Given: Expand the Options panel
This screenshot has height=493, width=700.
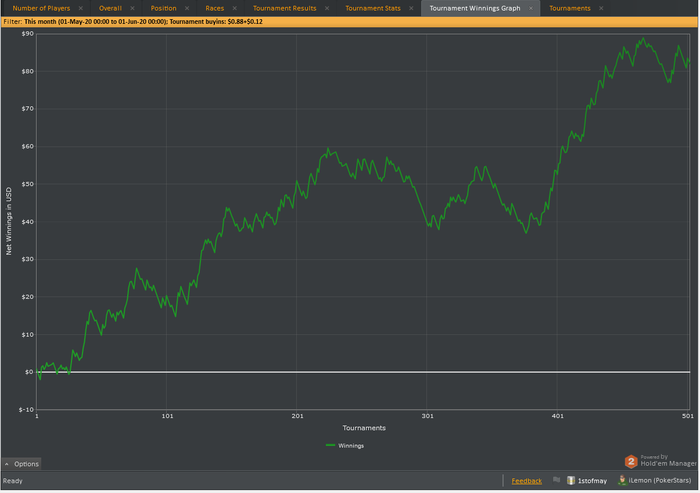Looking at the screenshot, I should click(x=21, y=464).
